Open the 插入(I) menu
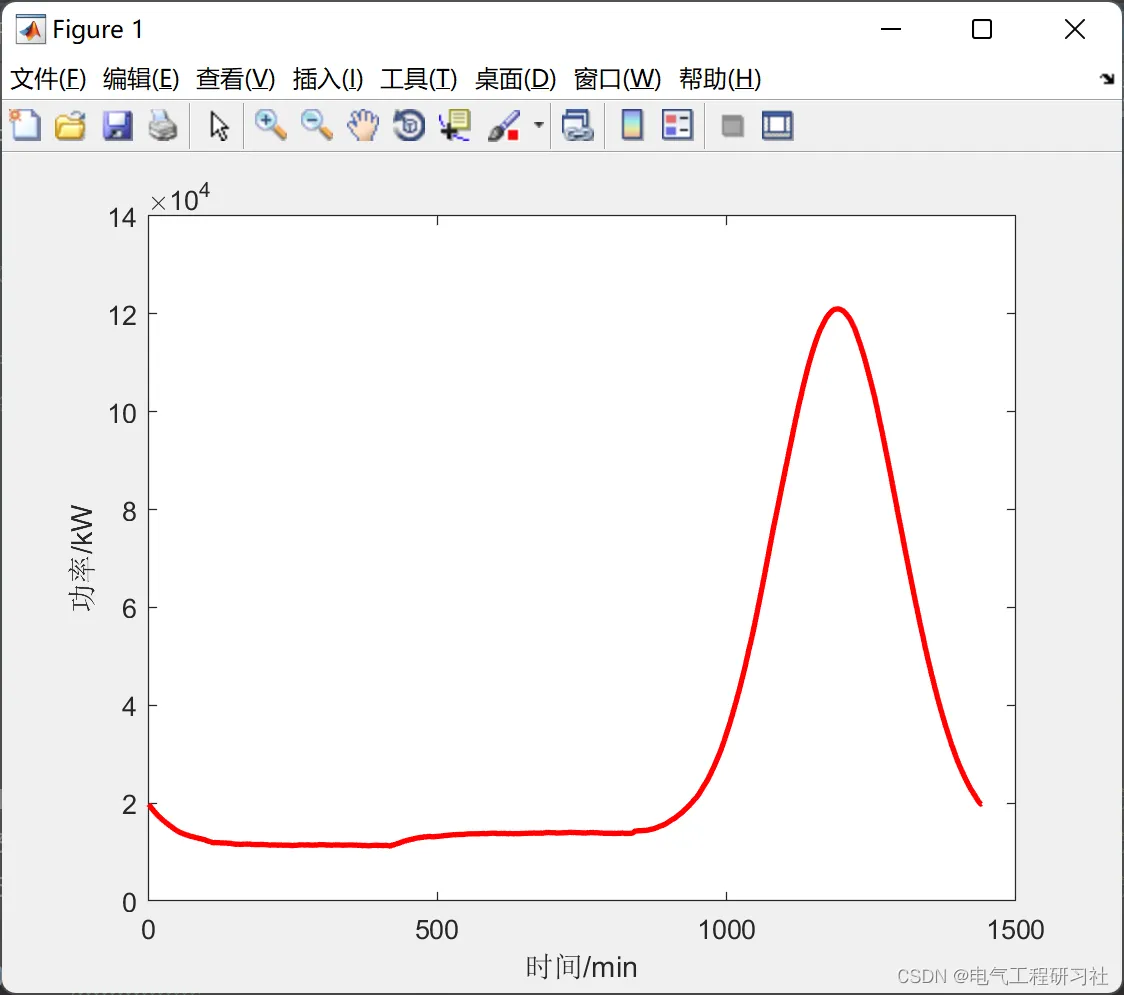Viewport: 1124px width, 995px height. pos(328,79)
